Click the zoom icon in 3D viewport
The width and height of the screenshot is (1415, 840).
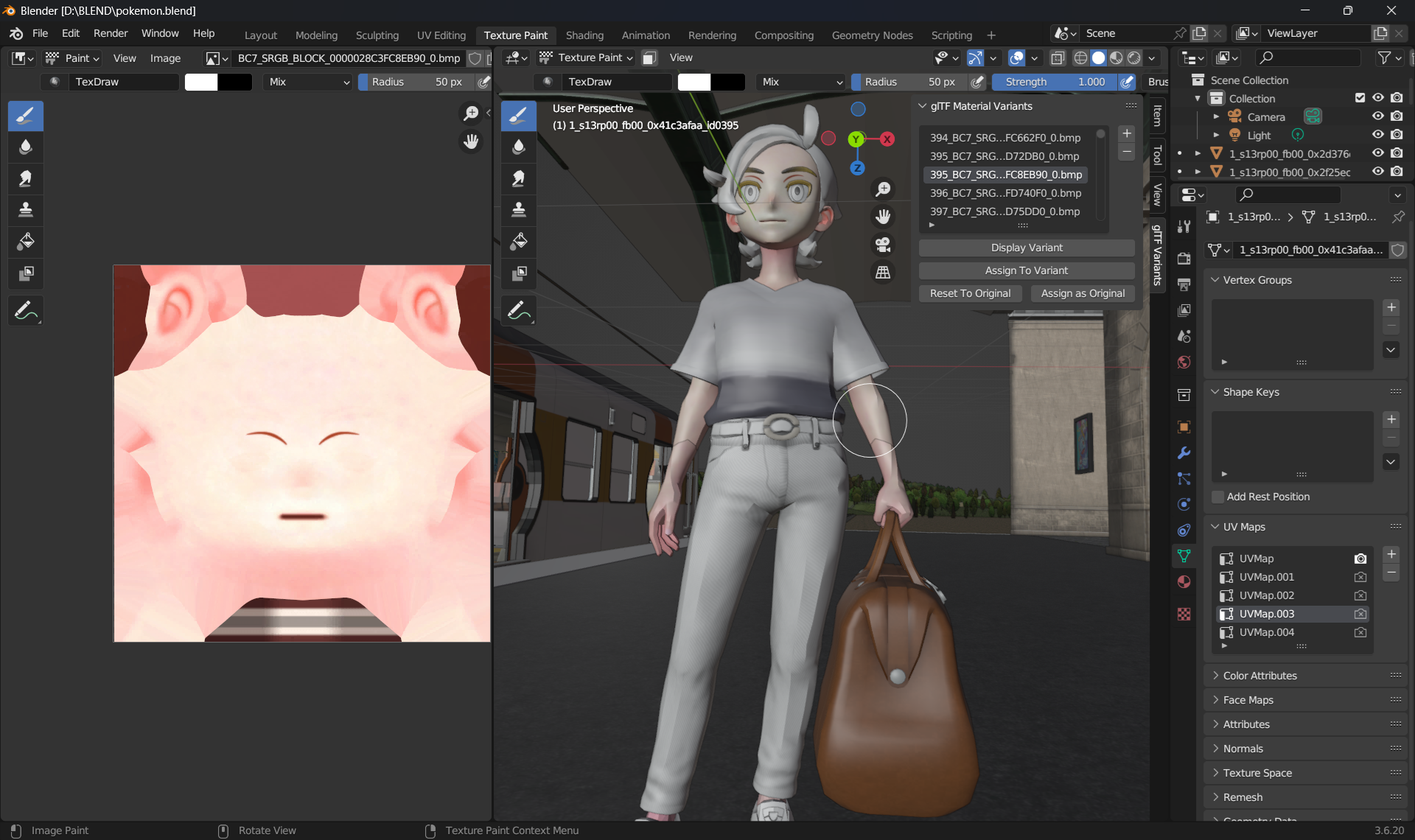tap(883, 189)
